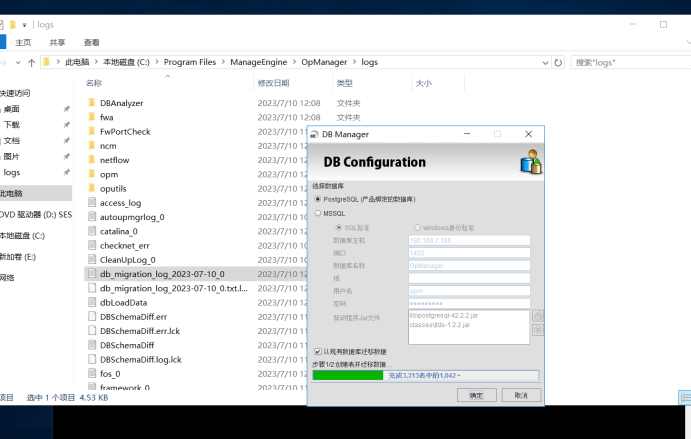Open the DBAnalyzer folder icon

[92, 103]
